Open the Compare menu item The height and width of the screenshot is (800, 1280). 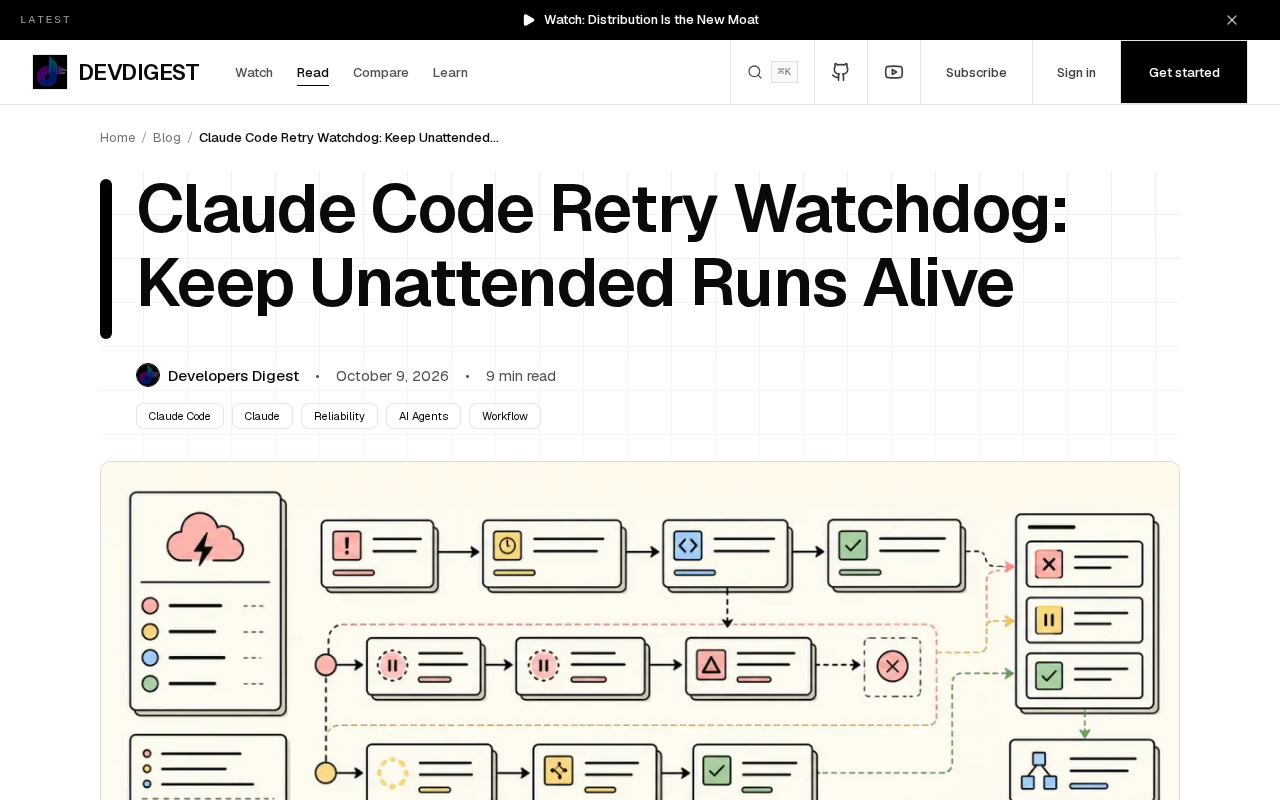(381, 73)
